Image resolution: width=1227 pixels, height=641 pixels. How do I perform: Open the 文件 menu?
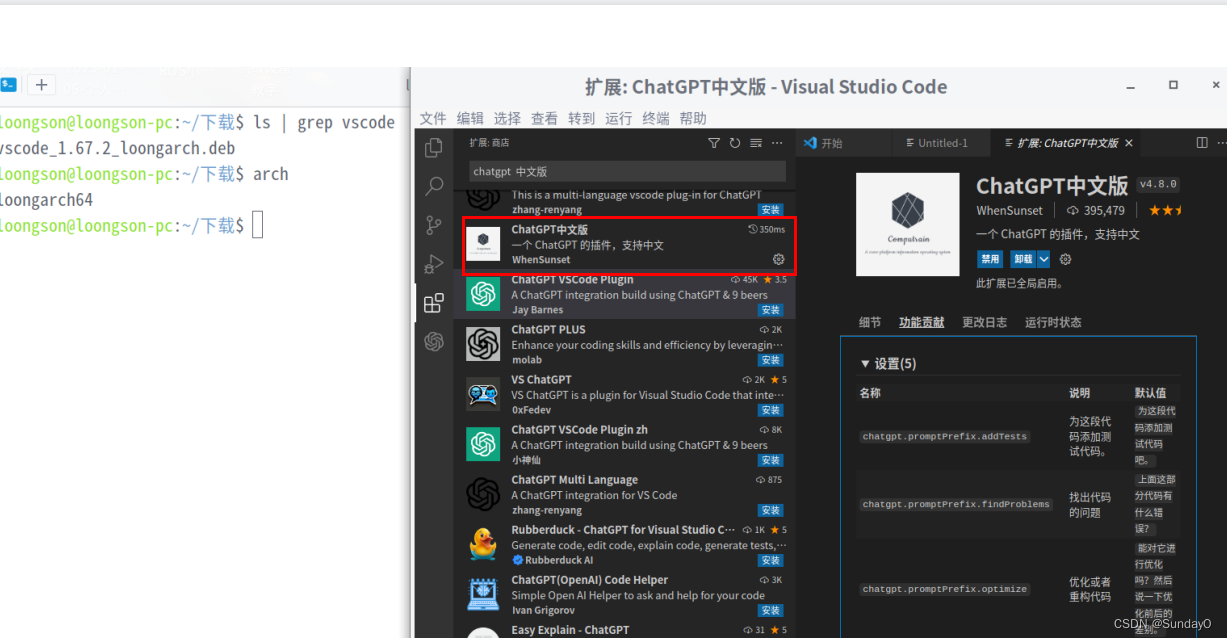coord(433,118)
